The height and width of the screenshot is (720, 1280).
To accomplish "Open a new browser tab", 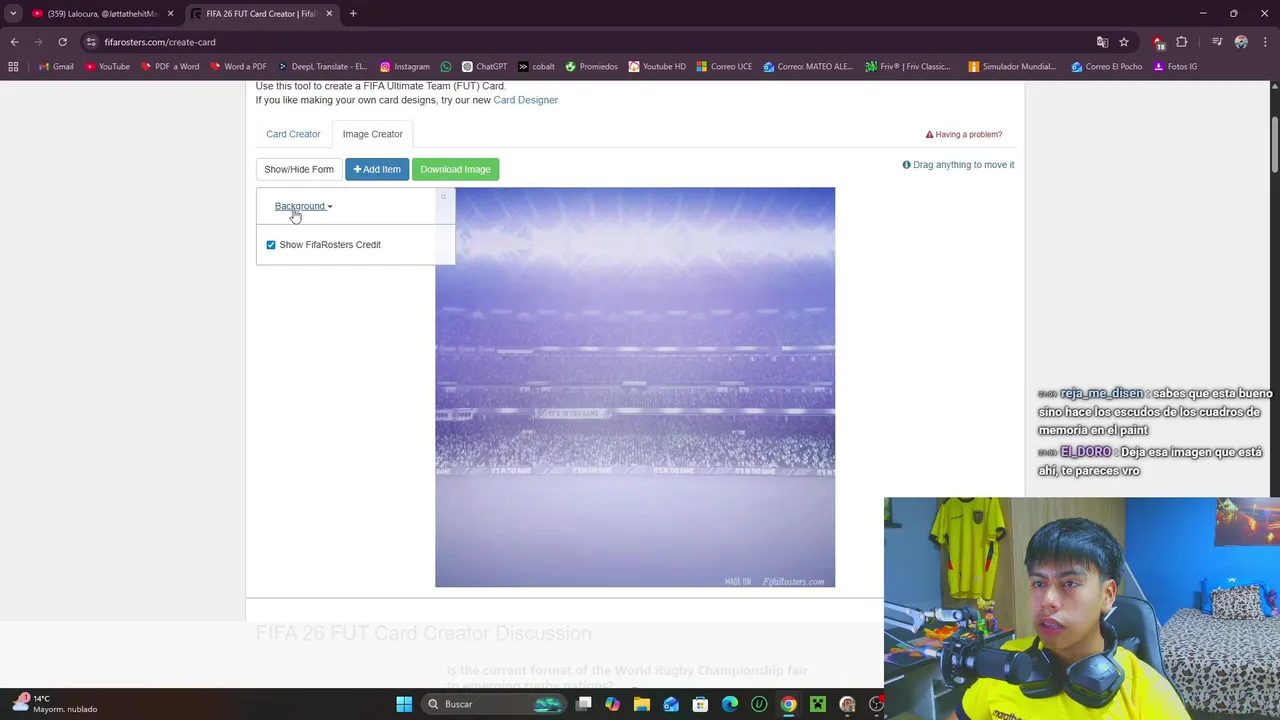I will click(x=353, y=14).
